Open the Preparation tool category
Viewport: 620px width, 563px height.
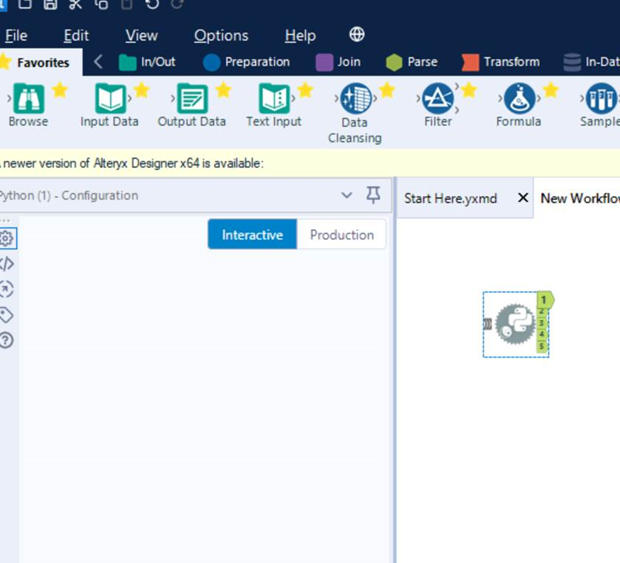pos(246,62)
